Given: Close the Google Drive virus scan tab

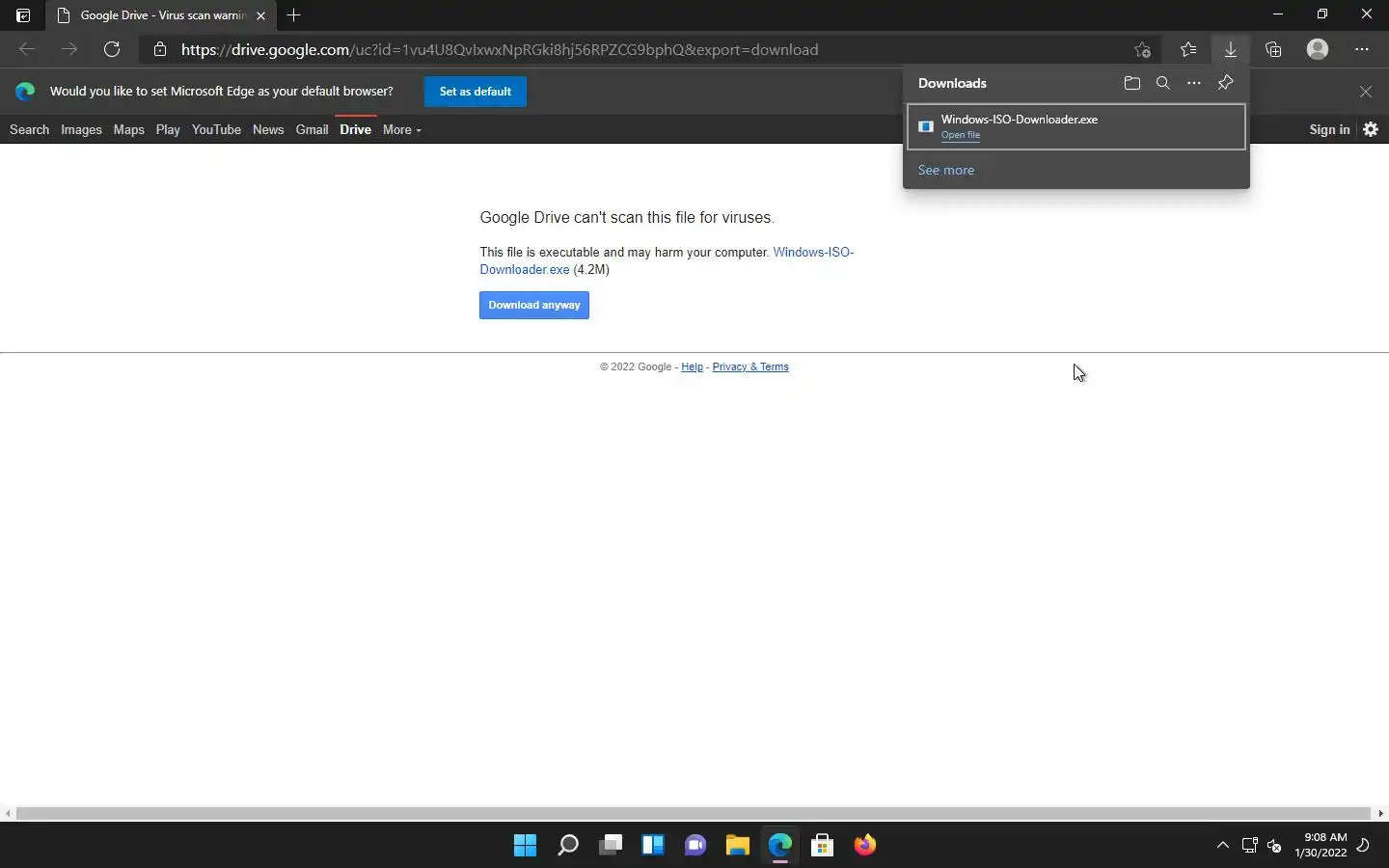Looking at the screenshot, I should pos(260,15).
